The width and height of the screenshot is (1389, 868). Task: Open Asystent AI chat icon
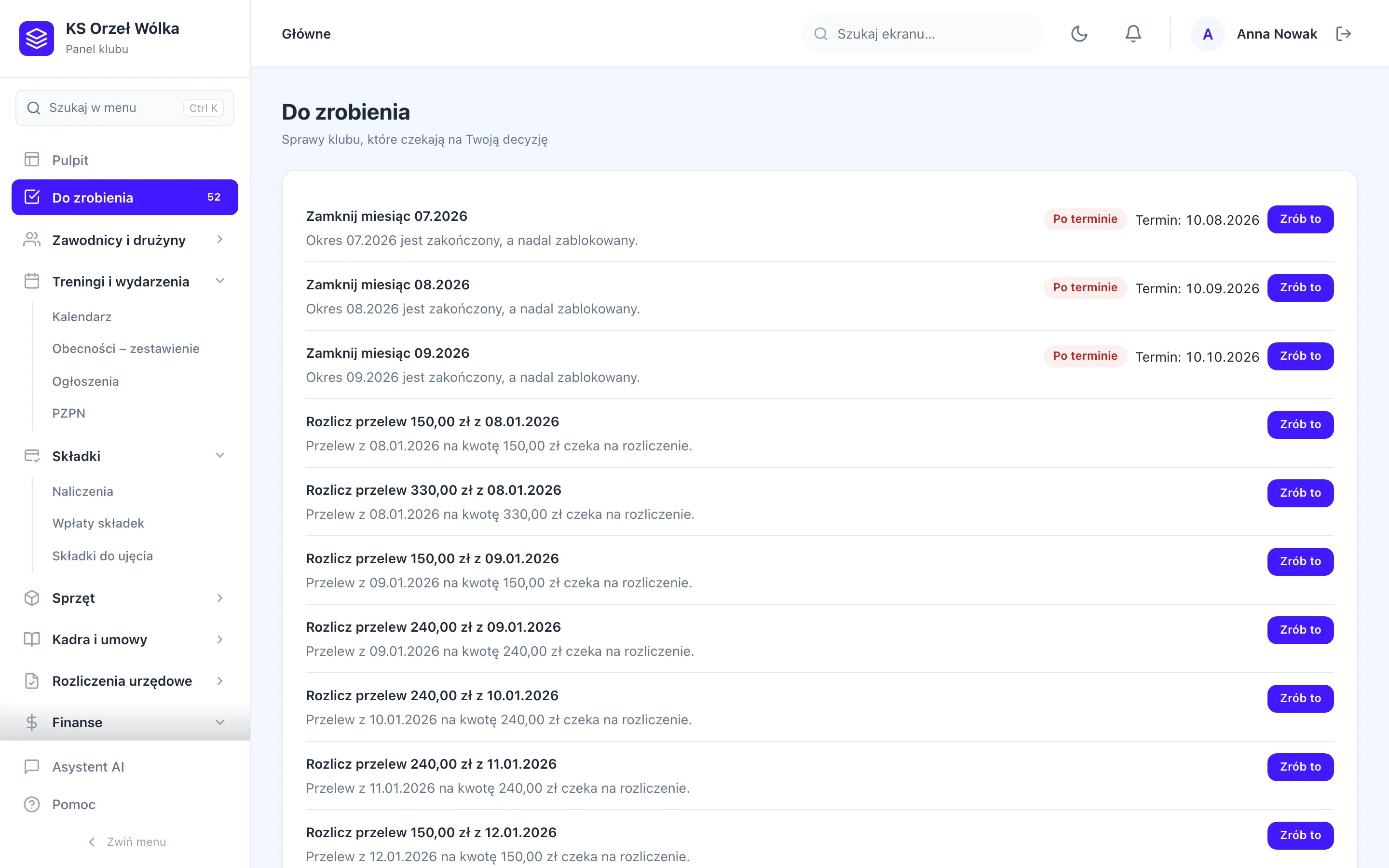click(31, 766)
